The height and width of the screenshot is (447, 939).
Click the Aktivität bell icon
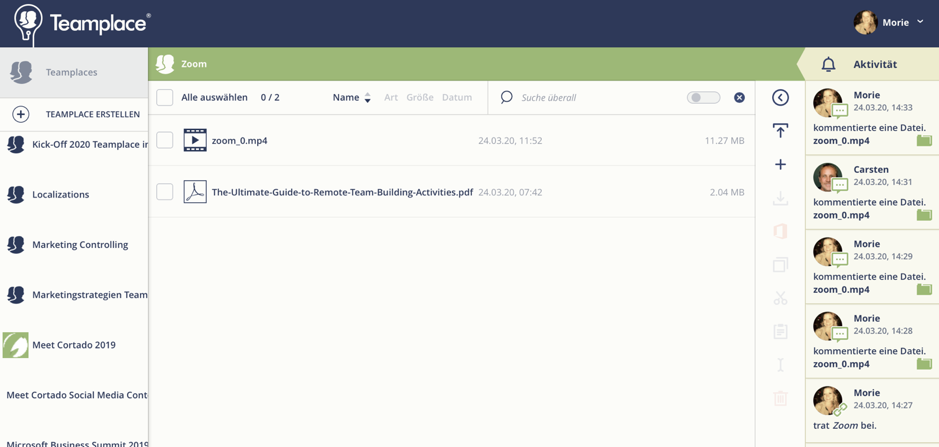[828, 64]
